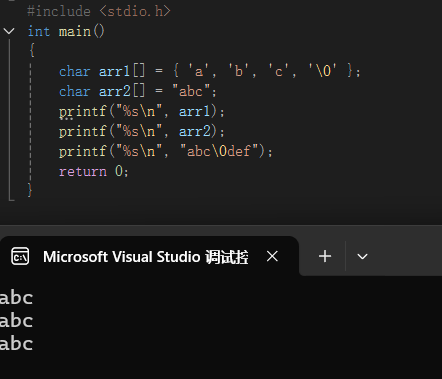
Task: Click the first abc output line
Action: pyautogui.click(x=16, y=298)
